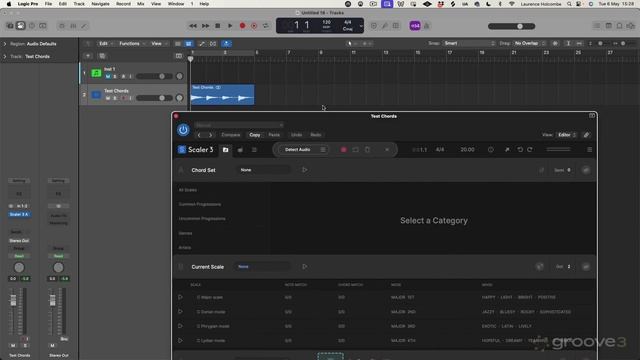
Task: Click the Scaler tempo sync clock icon
Action: [491, 150]
